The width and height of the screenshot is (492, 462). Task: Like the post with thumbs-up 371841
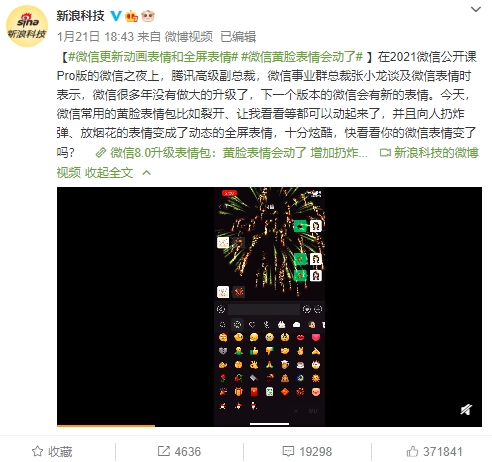point(434,452)
